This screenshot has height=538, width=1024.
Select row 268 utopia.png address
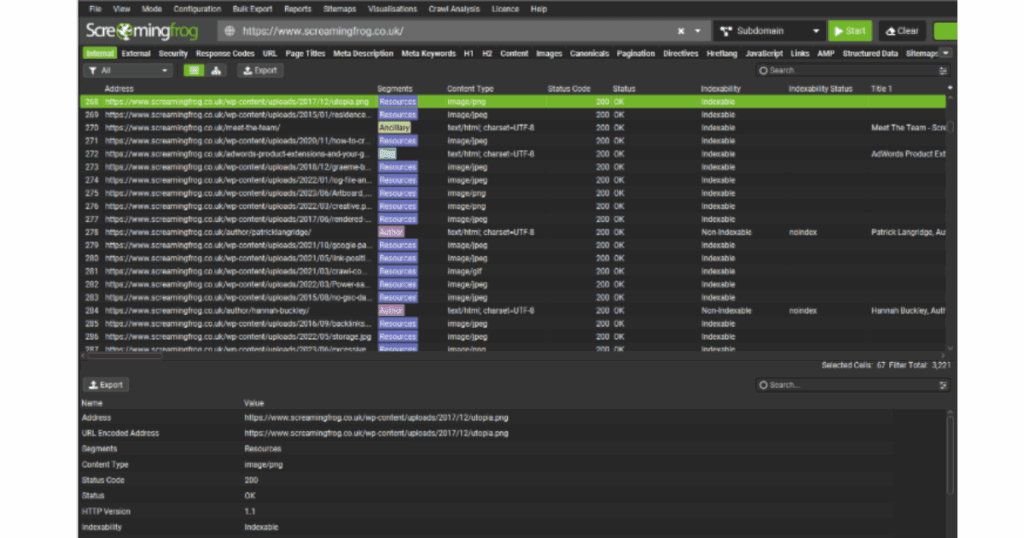pos(237,102)
